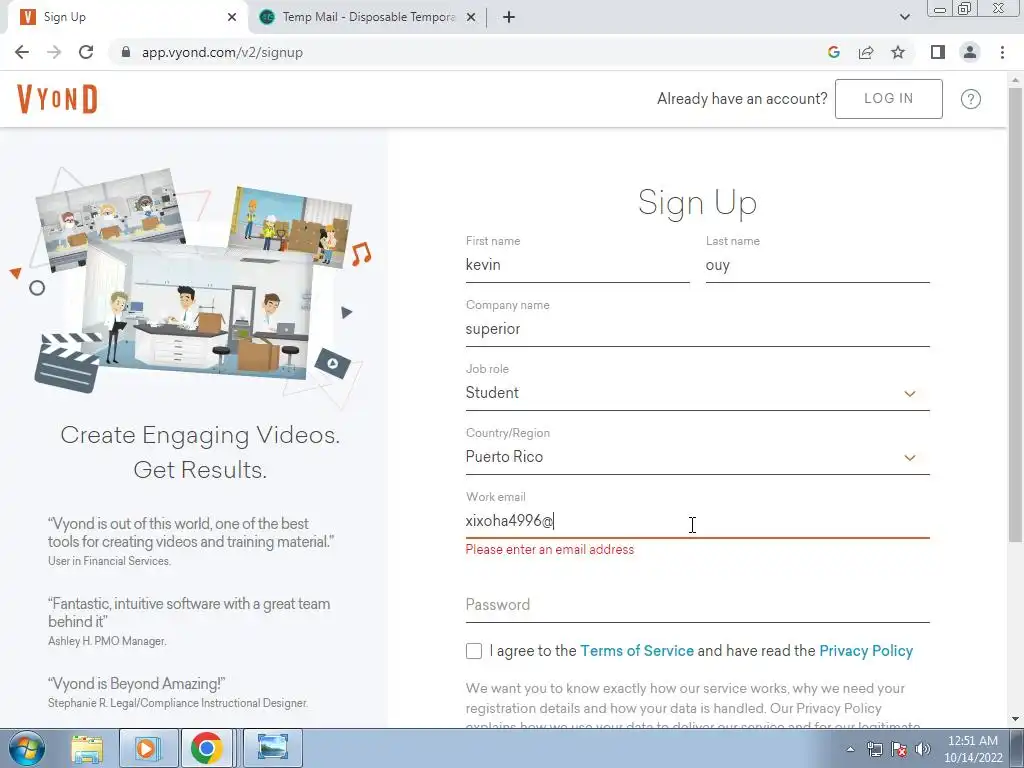Open the taskbar clock and date
Image resolution: width=1024 pixels, height=768 pixels.
(972, 749)
